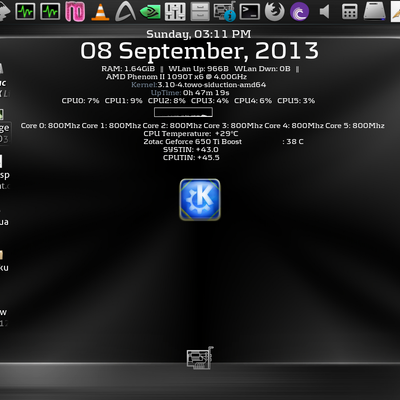
Task: Open the file cabinet drawer icon
Action: click(200, 12)
